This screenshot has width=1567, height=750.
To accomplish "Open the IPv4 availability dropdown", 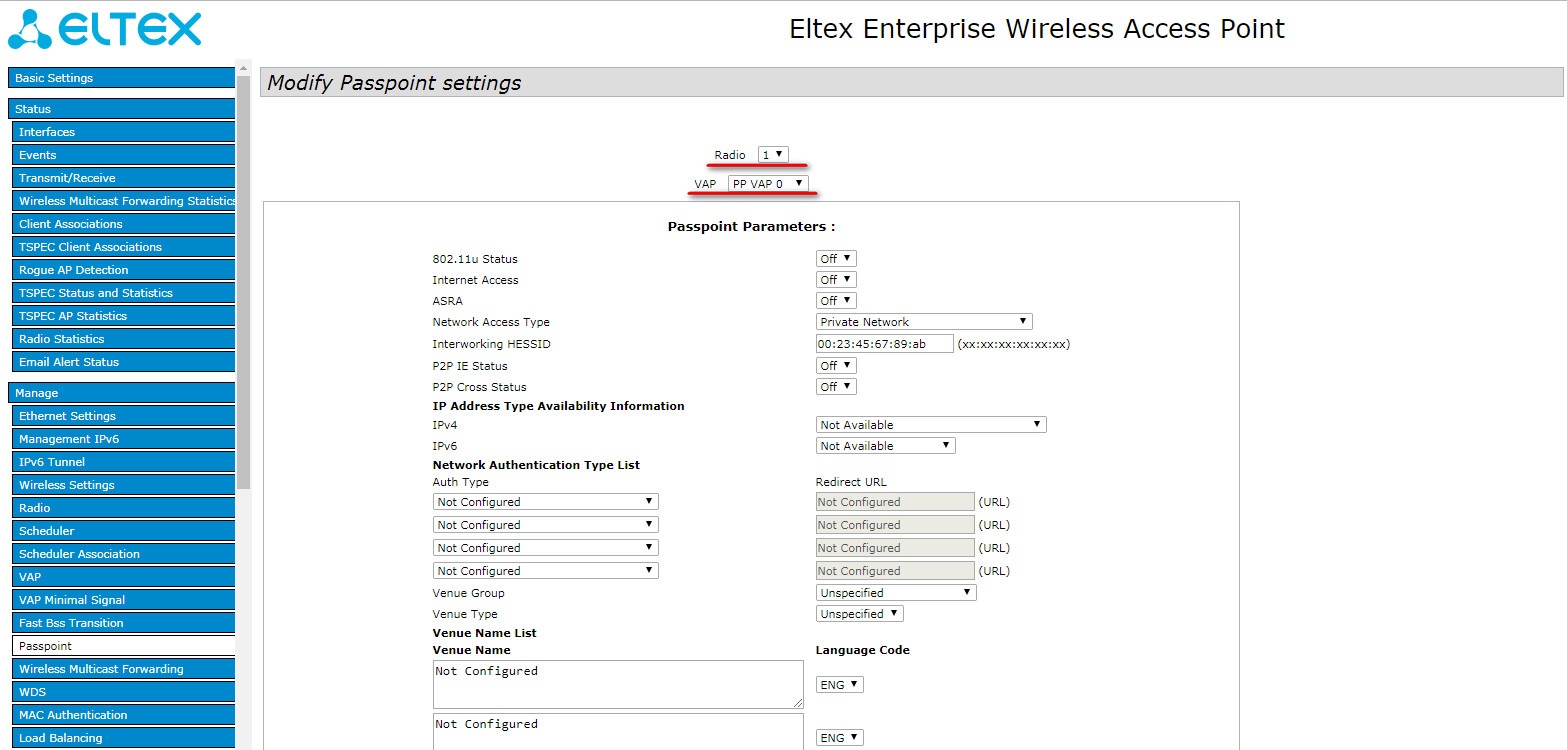I will point(930,425).
